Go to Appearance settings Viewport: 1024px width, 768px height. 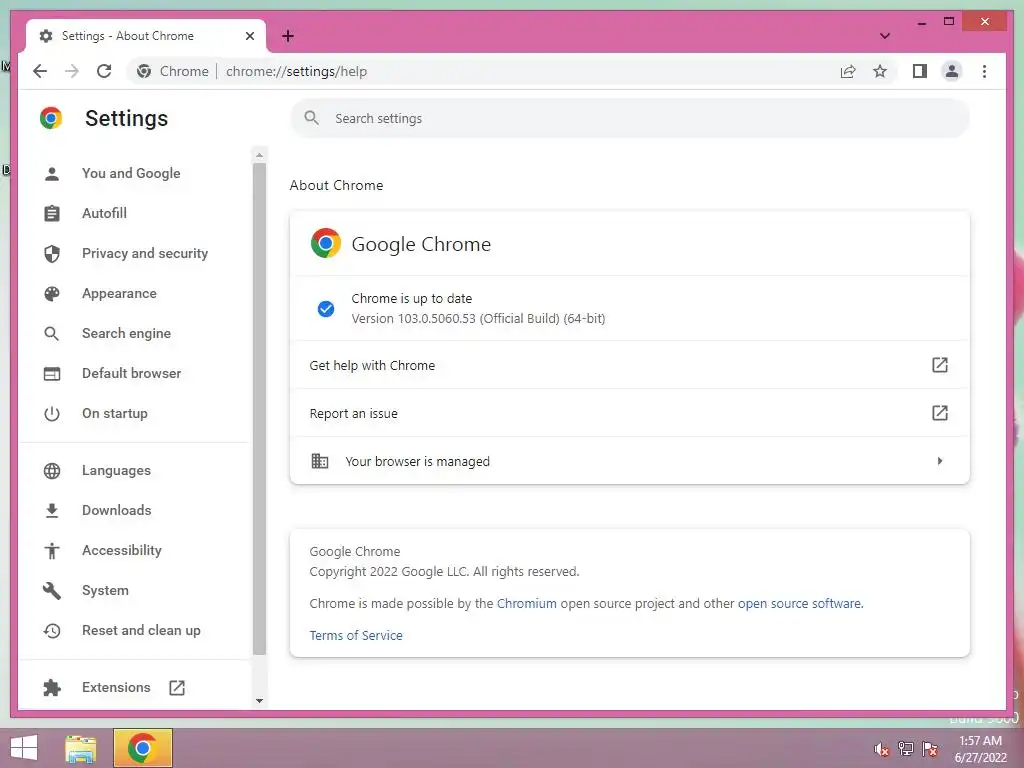pos(119,293)
